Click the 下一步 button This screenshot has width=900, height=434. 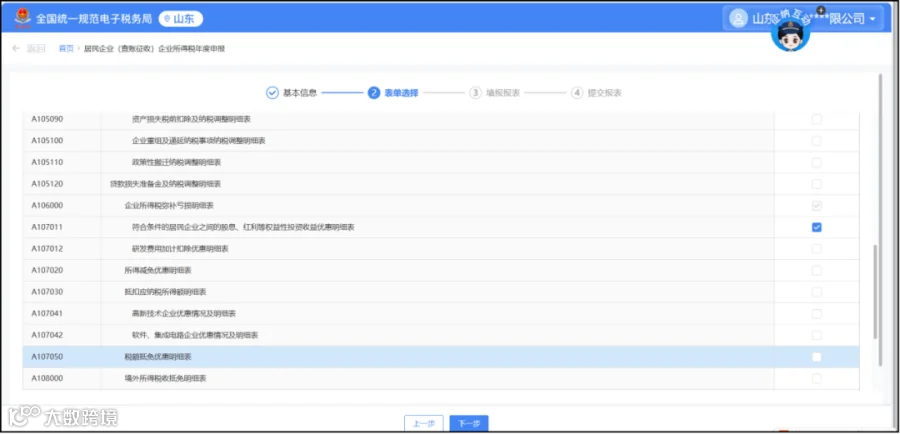[x=469, y=424]
